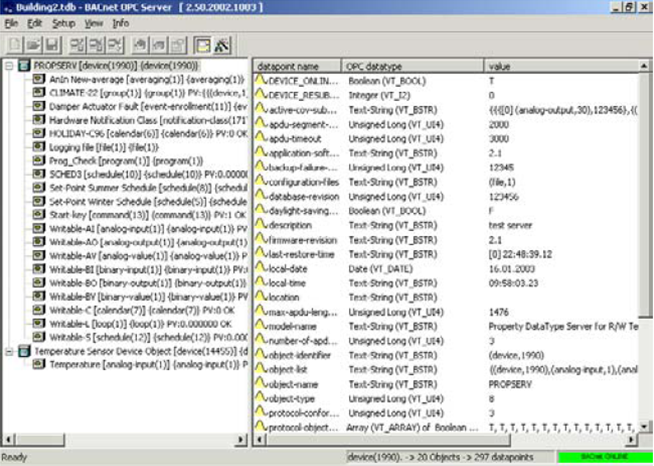Open the Setup menu
654x466 pixels.
(63, 22)
